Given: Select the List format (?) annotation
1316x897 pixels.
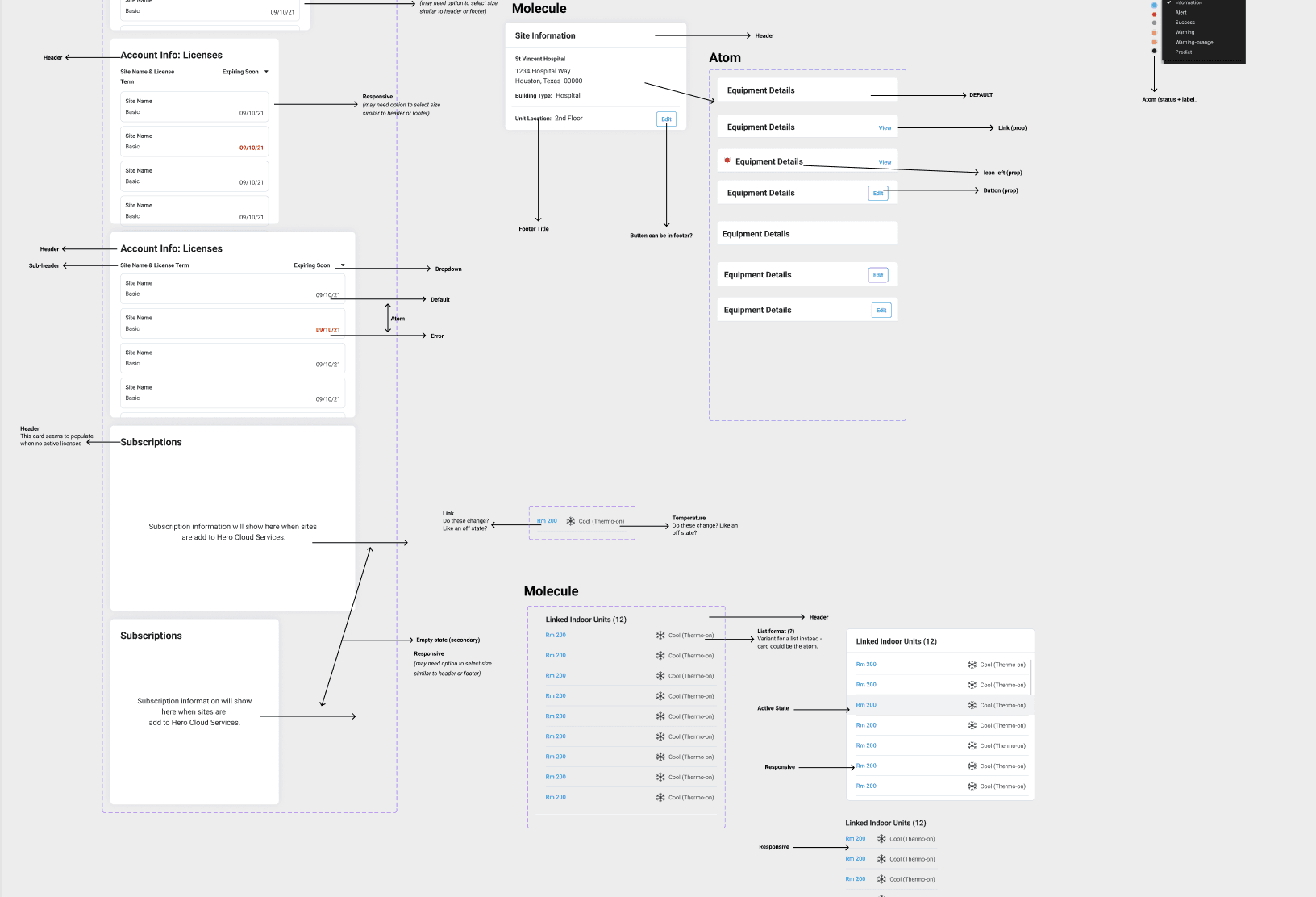Looking at the screenshot, I should point(776,632).
